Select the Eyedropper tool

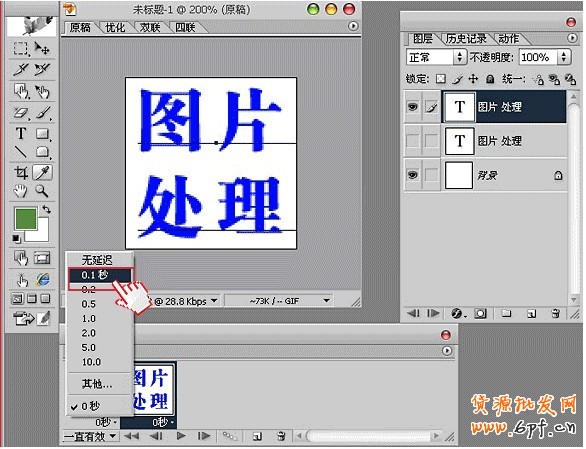42,172
